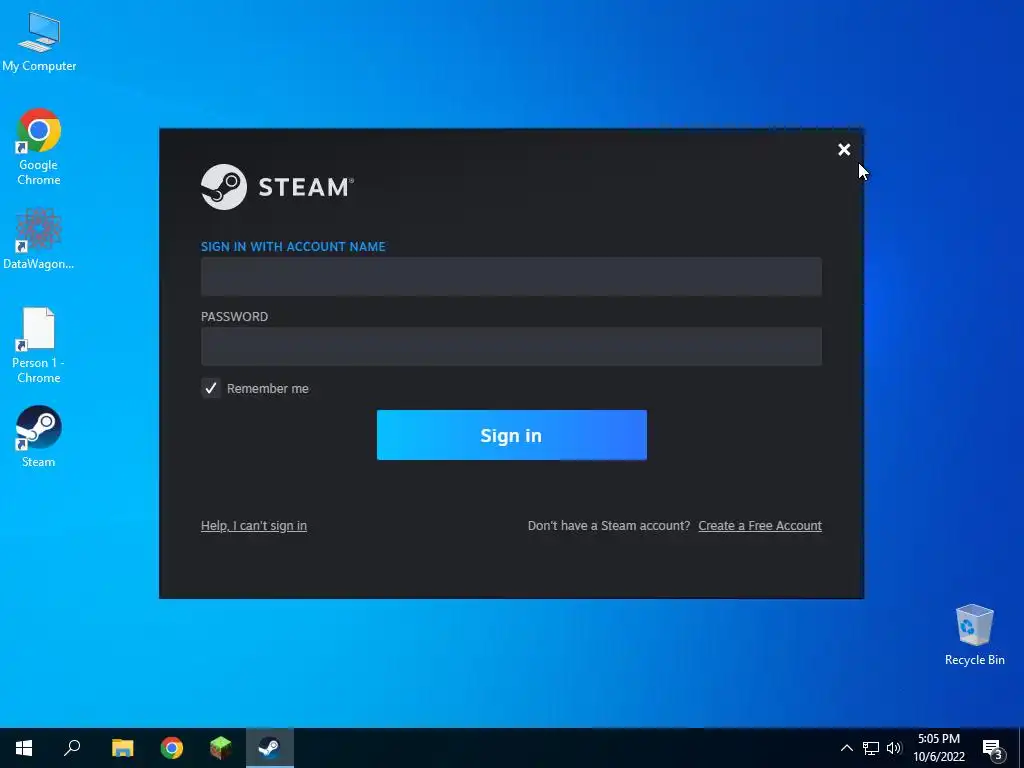Screen dimensions: 1024x768
Task: Open the network status tray icon
Action: click(x=871, y=748)
